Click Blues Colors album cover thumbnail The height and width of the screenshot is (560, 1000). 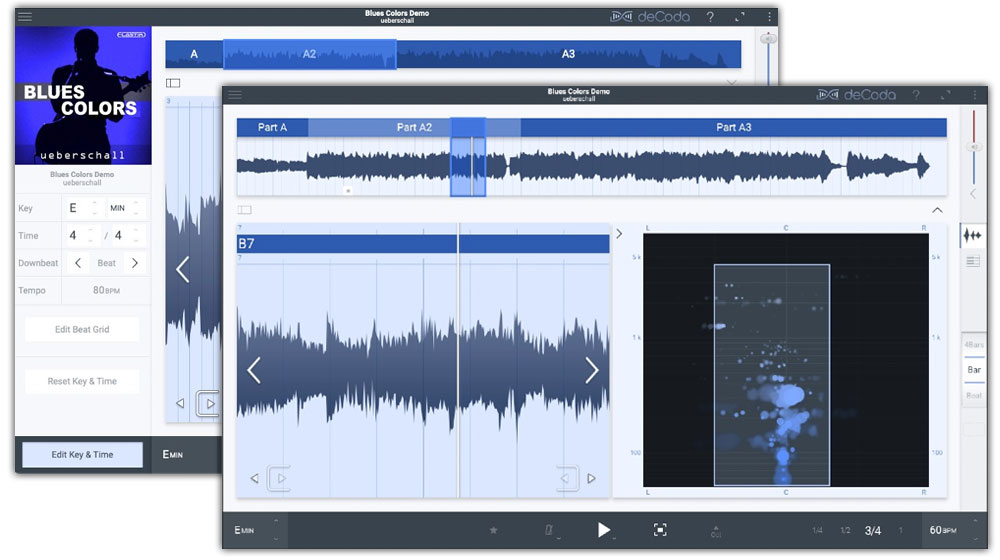83,96
